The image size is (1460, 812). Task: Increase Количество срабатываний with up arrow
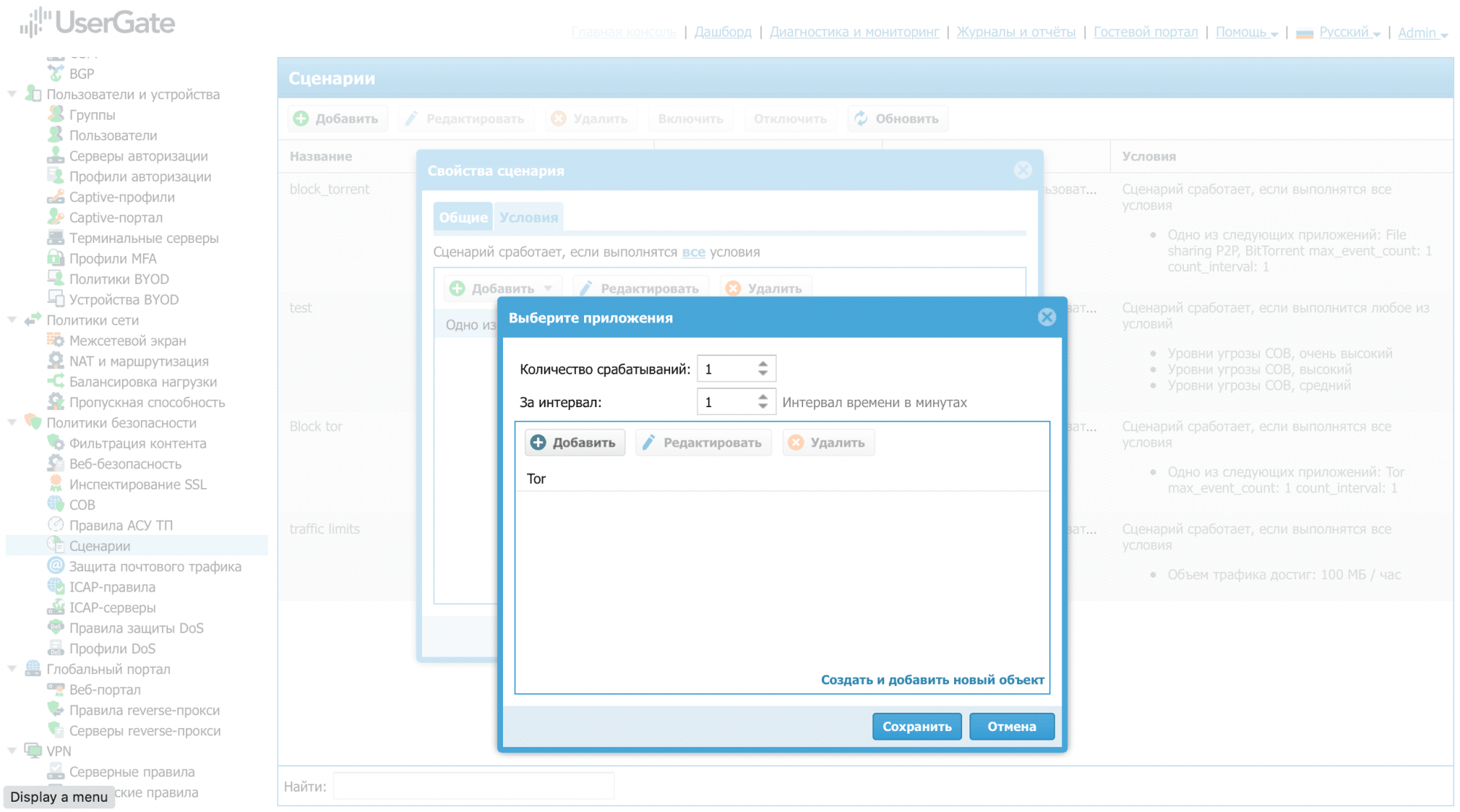[x=763, y=364]
